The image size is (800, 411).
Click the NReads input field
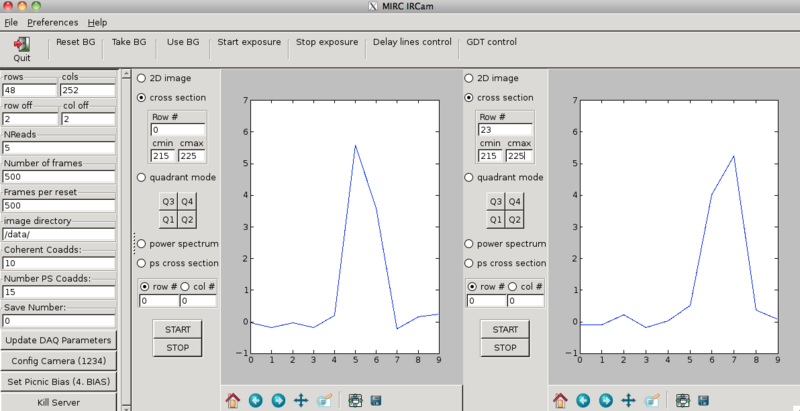pyautogui.click(x=59, y=148)
